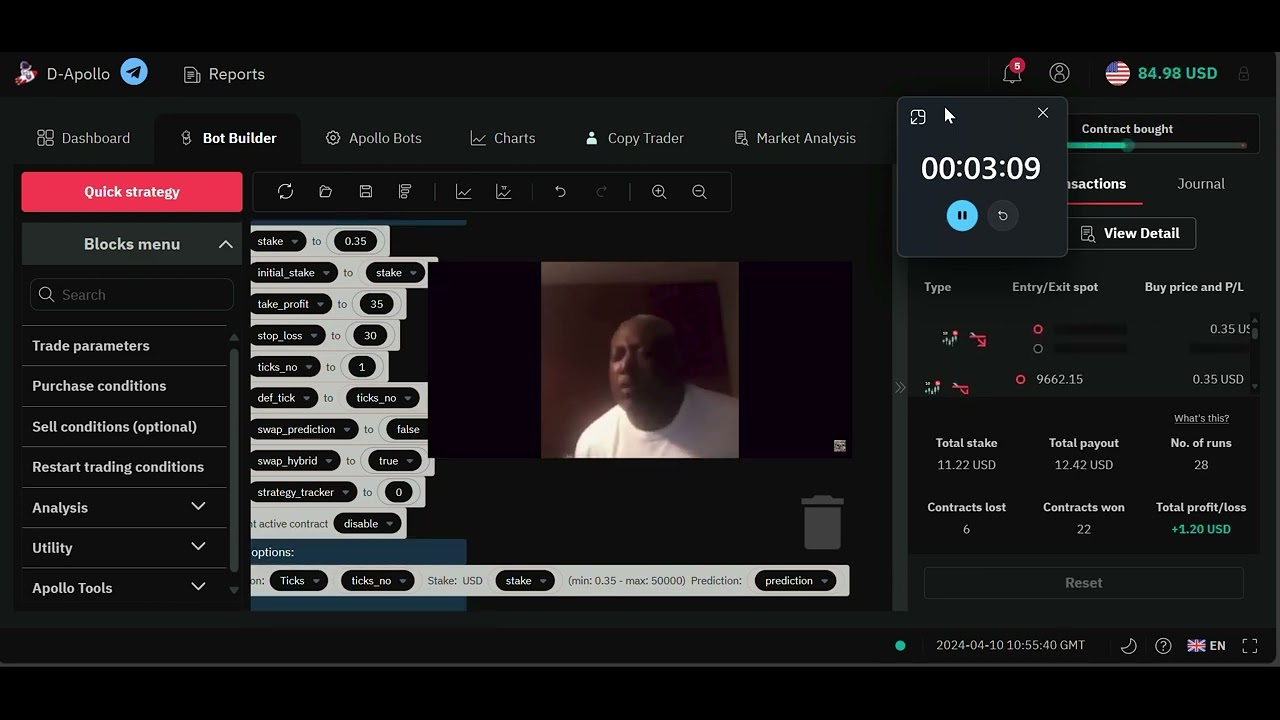
Task: Open the prediction variable dropdown
Action: pos(796,581)
